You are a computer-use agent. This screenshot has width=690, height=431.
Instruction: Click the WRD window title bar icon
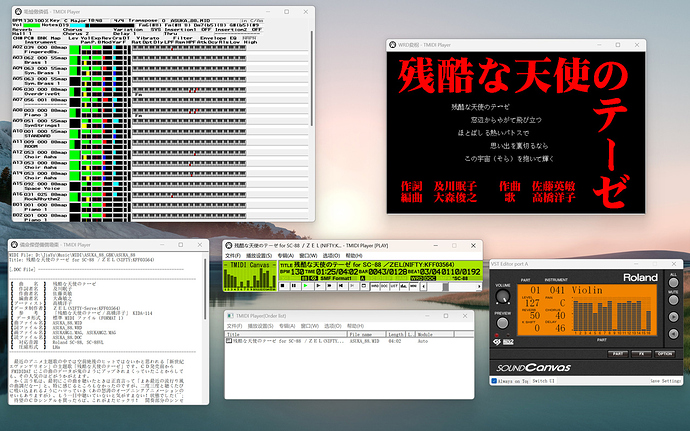tap(393, 44)
